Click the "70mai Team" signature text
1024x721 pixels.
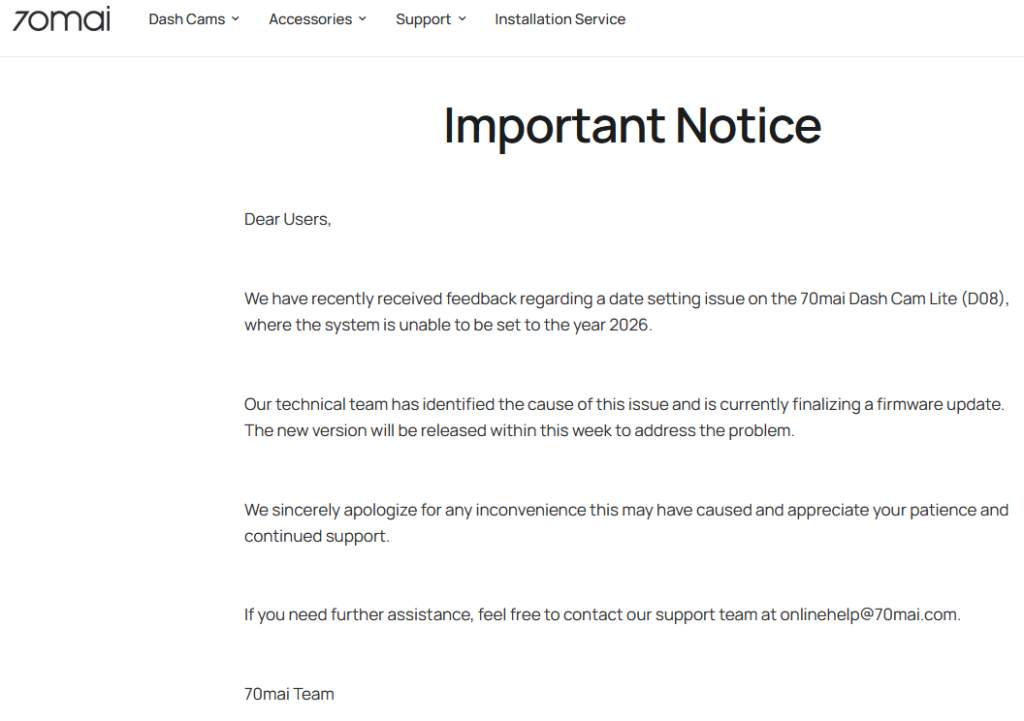[x=289, y=693]
